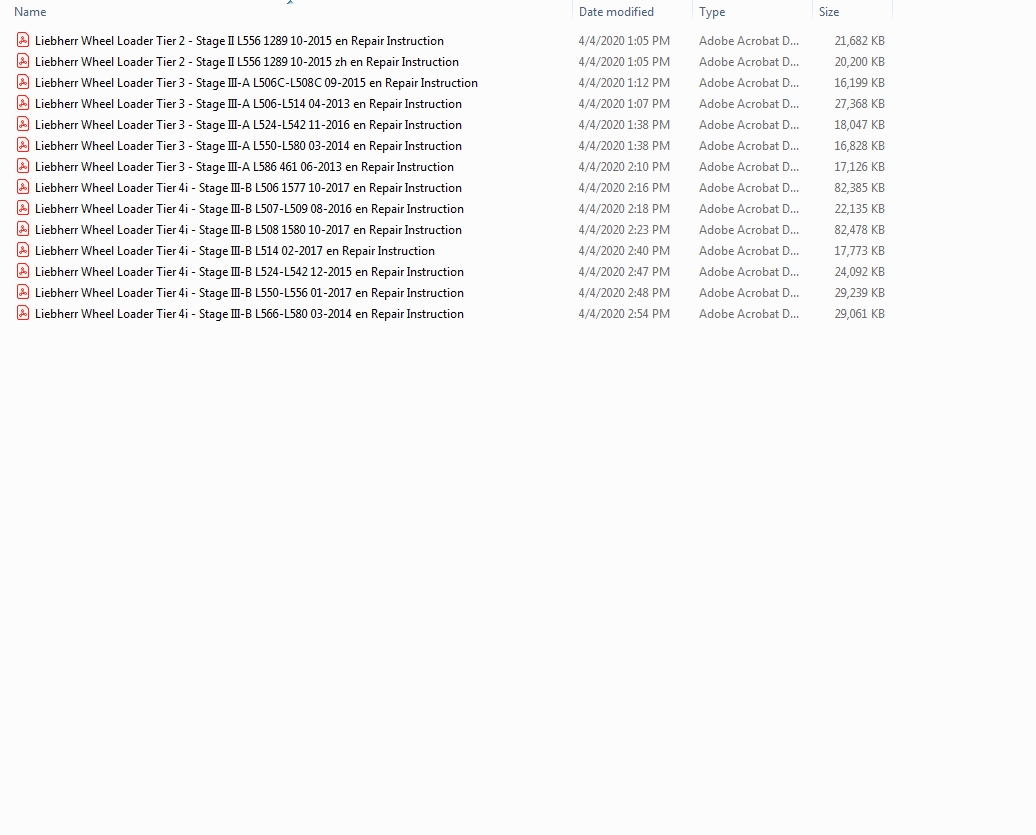The height and width of the screenshot is (835, 1036).
Task: Click the size value '82,385 KB'
Action: 860,188
